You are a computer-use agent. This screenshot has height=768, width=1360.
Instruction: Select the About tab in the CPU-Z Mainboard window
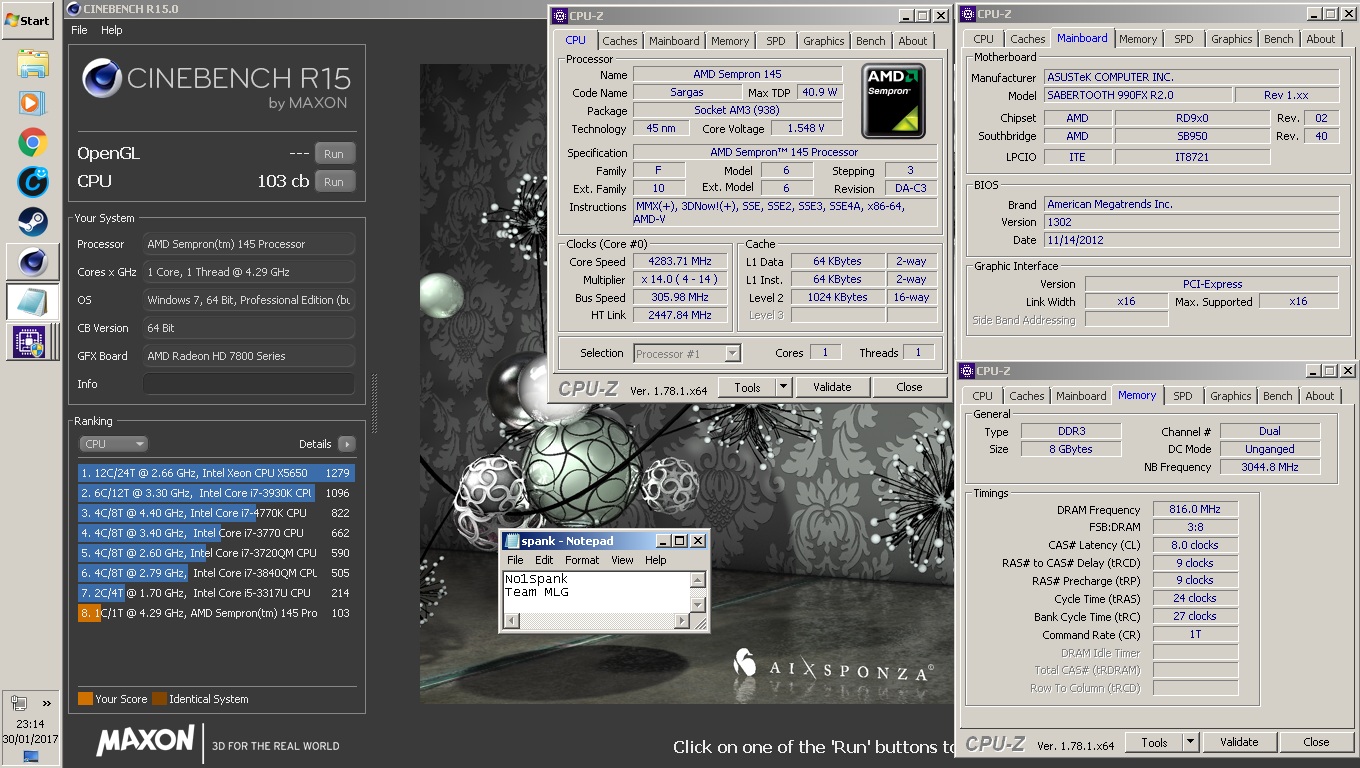coord(1321,39)
